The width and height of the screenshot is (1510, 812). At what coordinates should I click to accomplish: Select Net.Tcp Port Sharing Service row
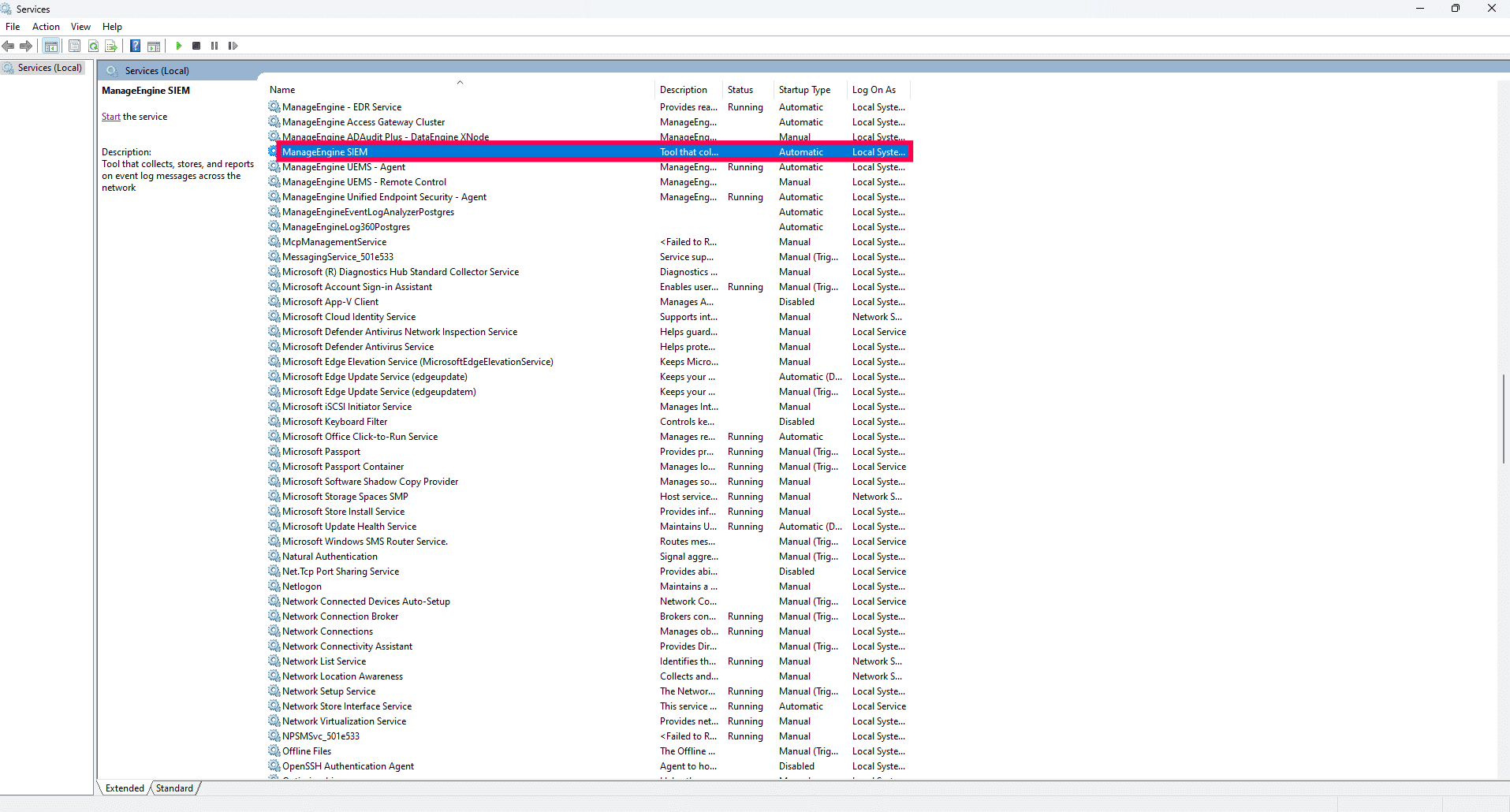[x=589, y=572]
